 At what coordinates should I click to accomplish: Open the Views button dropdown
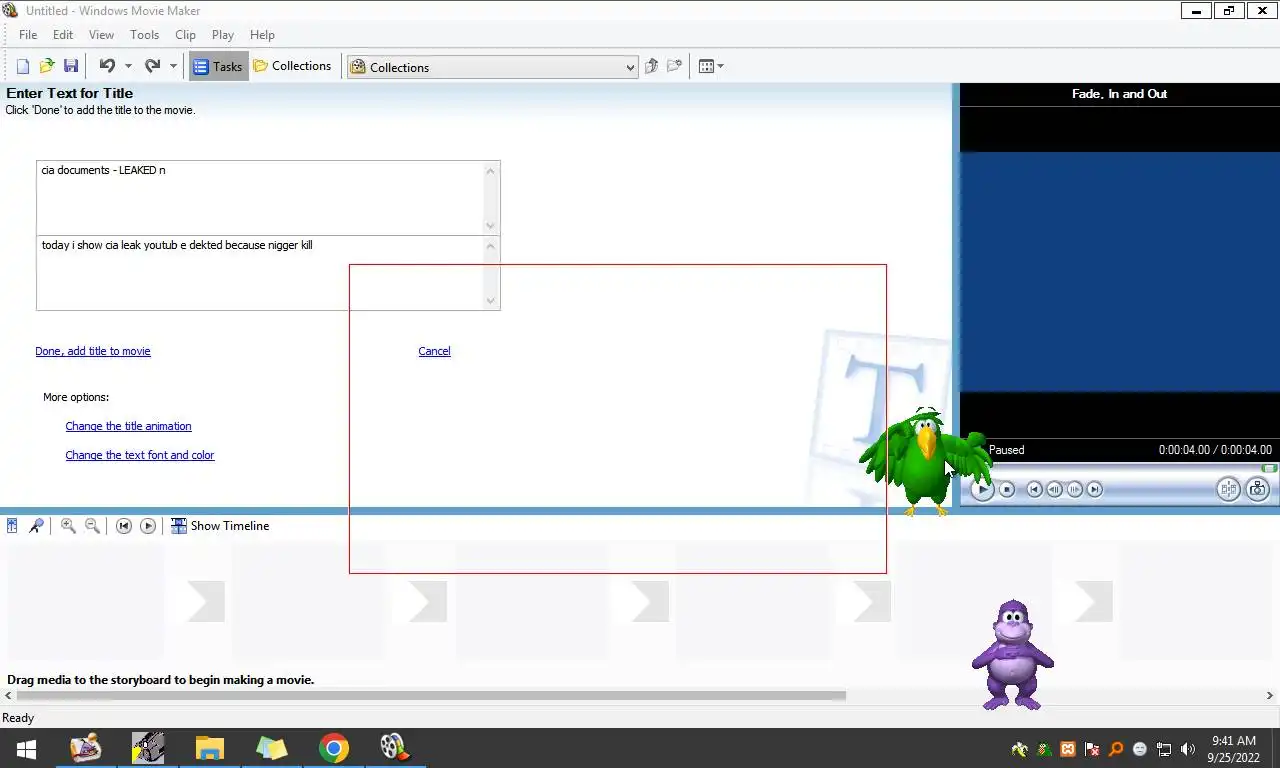tap(711, 66)
